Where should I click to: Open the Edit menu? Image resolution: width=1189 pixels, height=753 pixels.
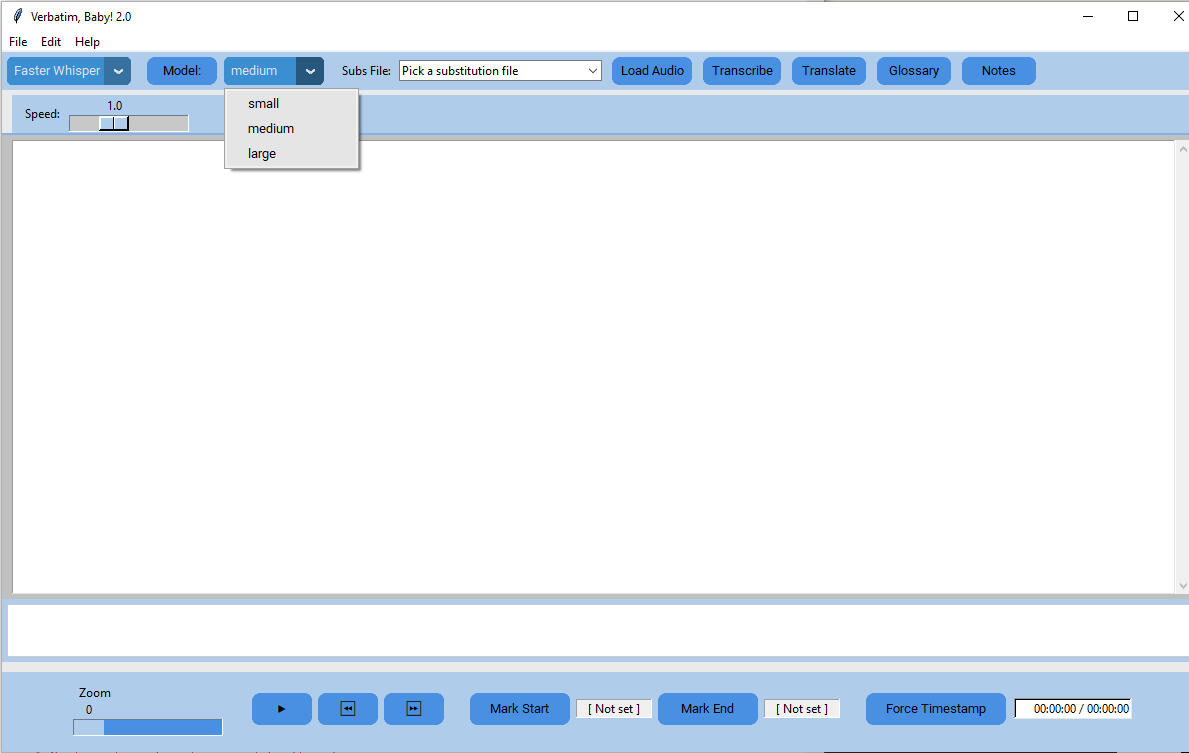[51, 42]
